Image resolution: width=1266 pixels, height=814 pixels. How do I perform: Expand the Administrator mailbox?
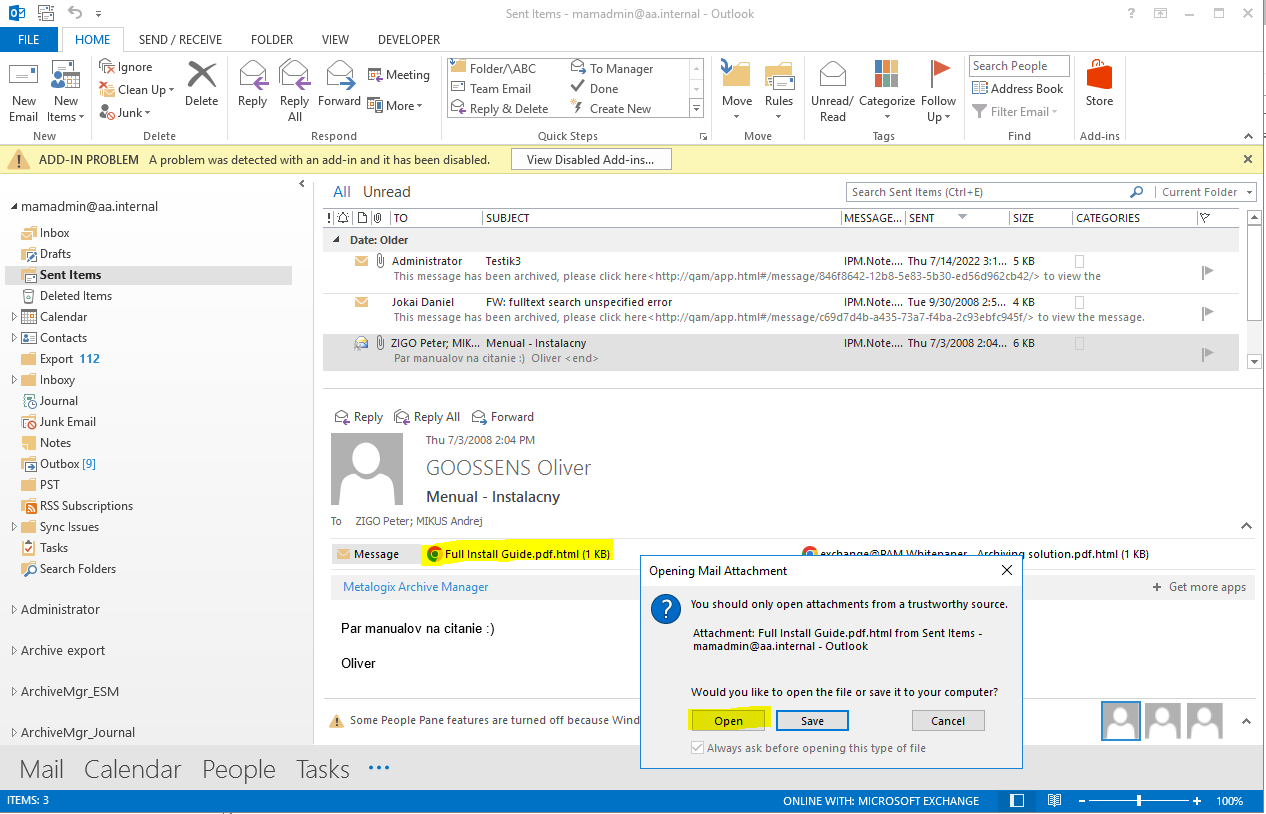click(14, 610)
